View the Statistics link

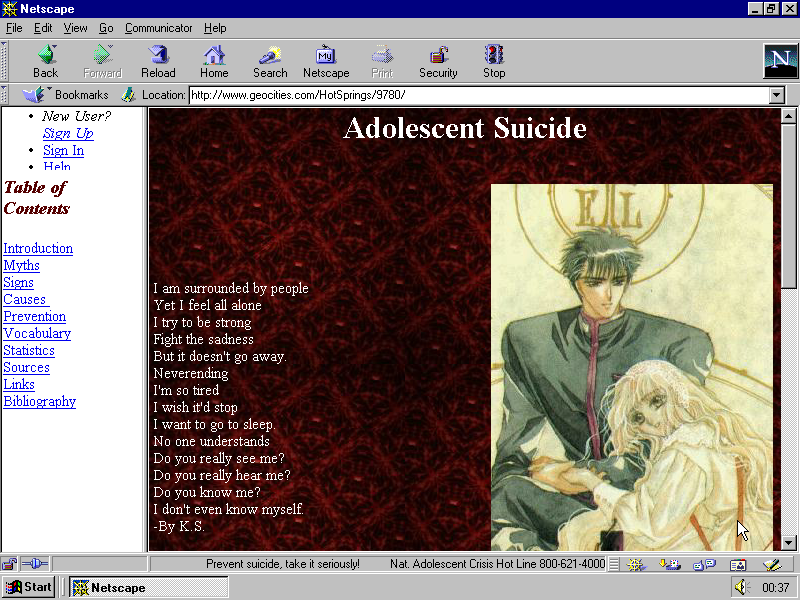click(29, 351)
